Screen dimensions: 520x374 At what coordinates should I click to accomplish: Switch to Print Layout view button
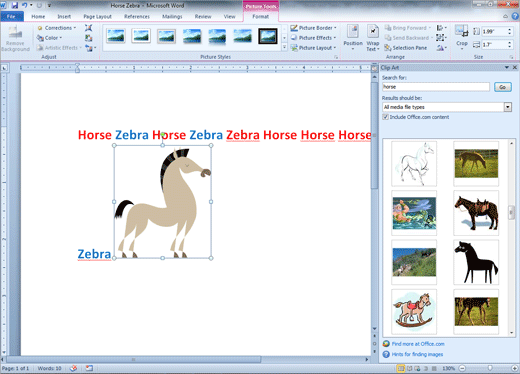[400, 368]
